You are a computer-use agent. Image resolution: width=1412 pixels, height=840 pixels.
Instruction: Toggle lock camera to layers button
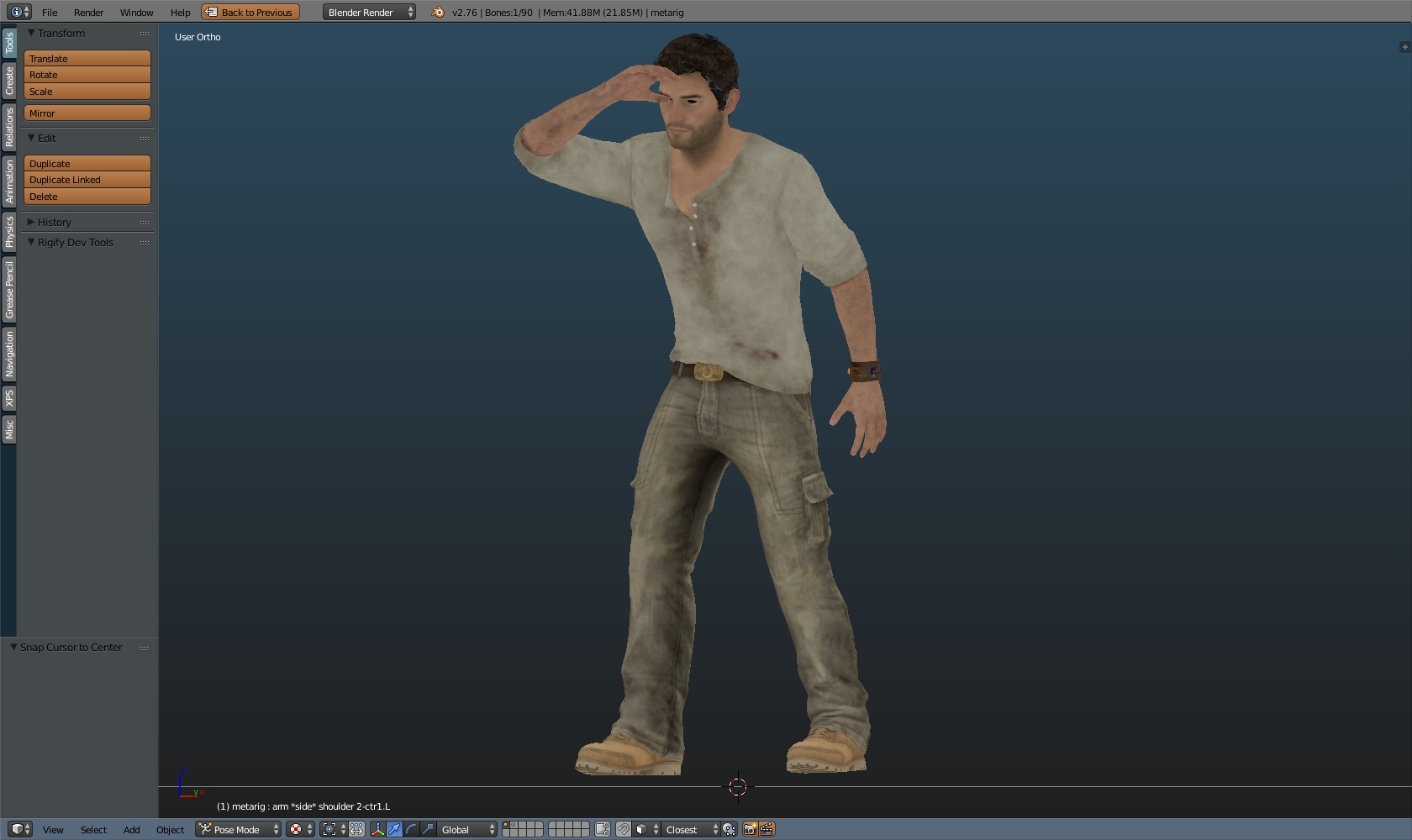[602, 829]
